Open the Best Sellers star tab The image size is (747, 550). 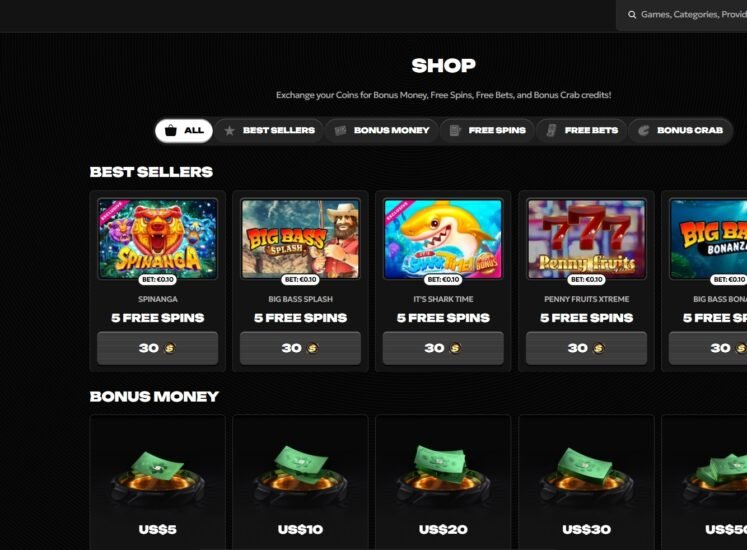pyautogui.click(x=269, y=131)
